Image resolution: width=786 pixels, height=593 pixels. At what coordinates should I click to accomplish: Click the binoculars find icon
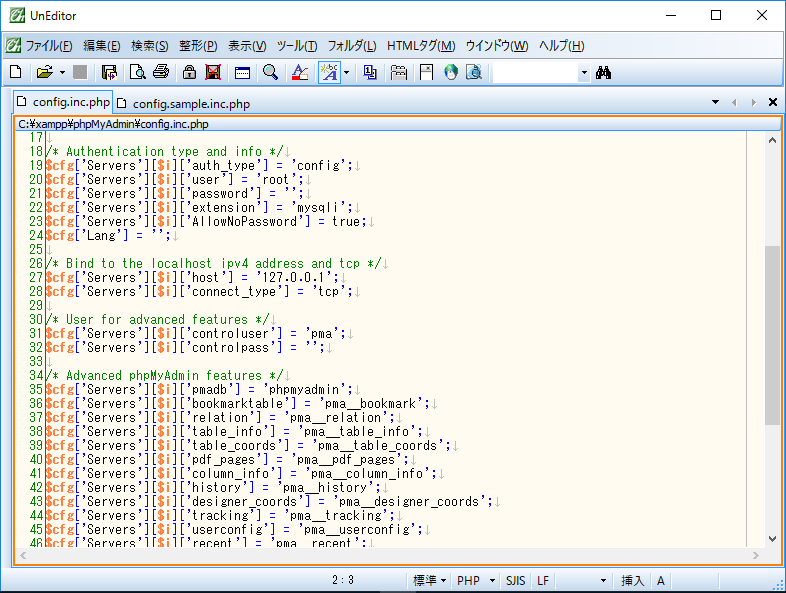pos(603,72)
